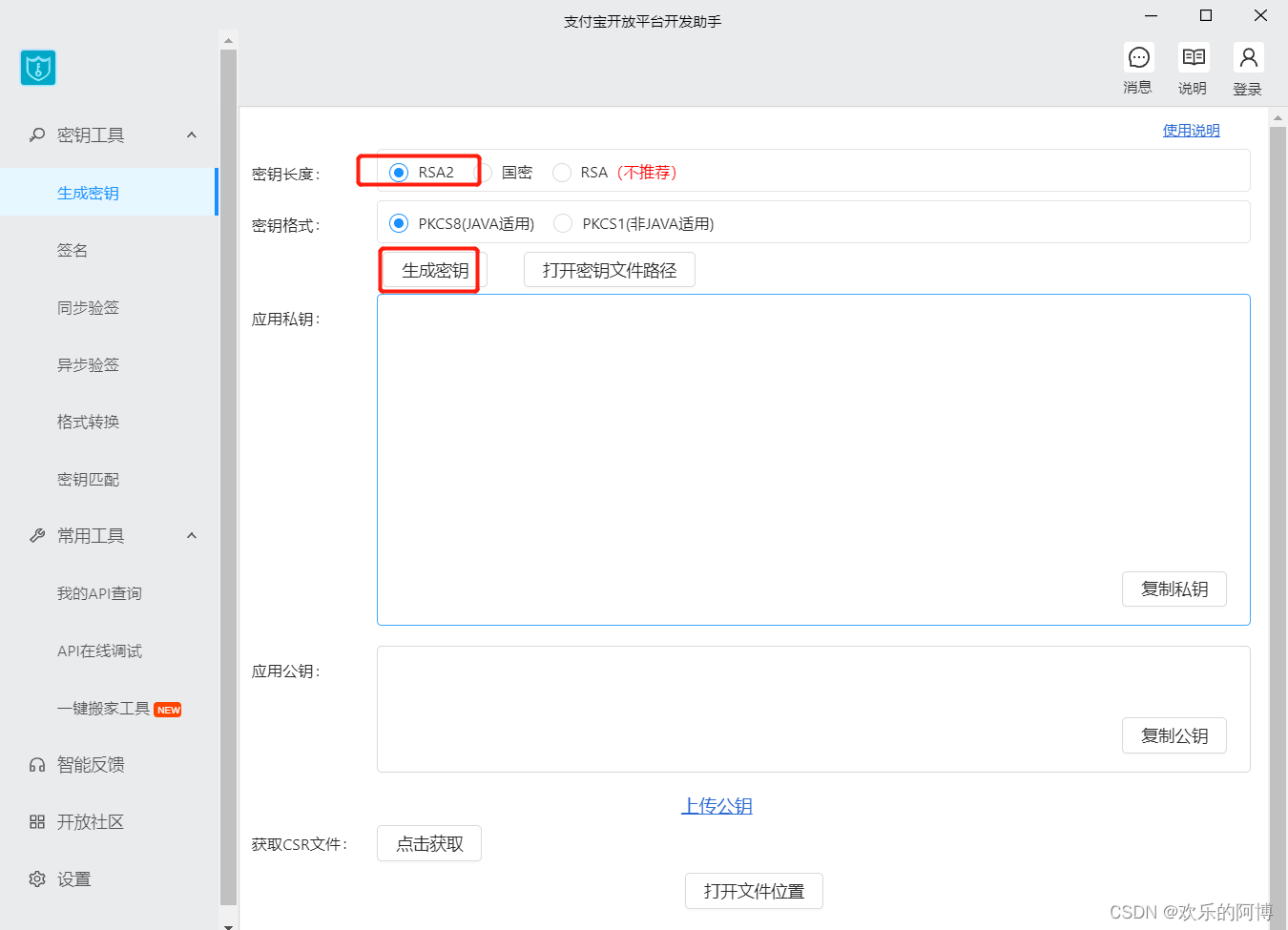Minimize the 支付宝开放平台开发助手 window
The image size is (1288, 930).
tap(1151, 16)
